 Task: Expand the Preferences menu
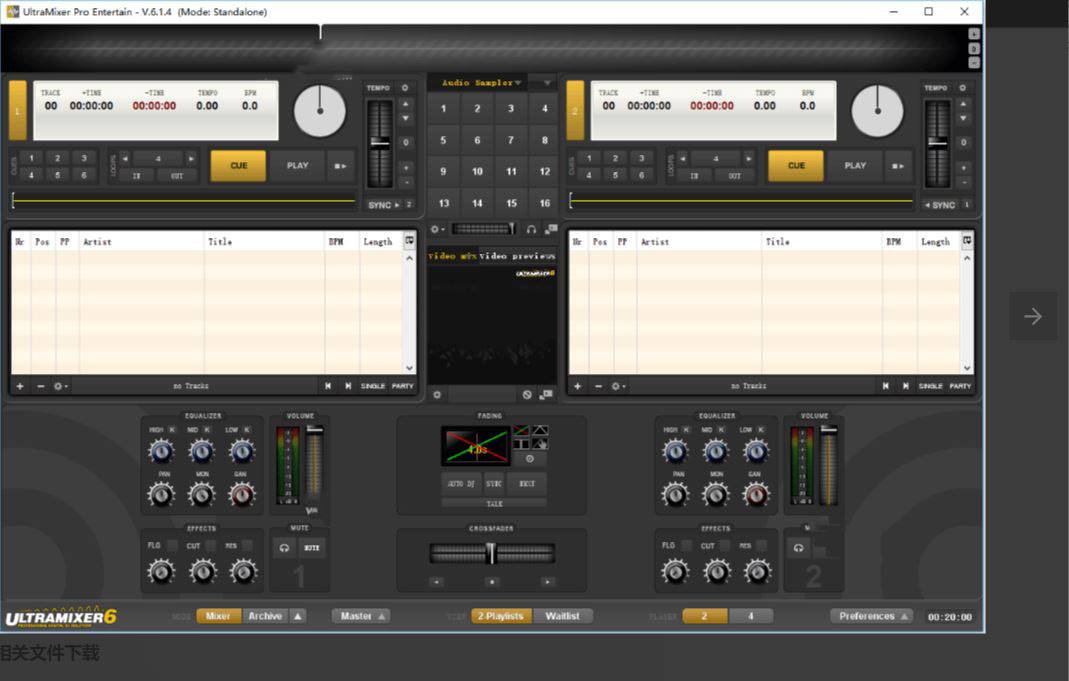pos(872,616)
